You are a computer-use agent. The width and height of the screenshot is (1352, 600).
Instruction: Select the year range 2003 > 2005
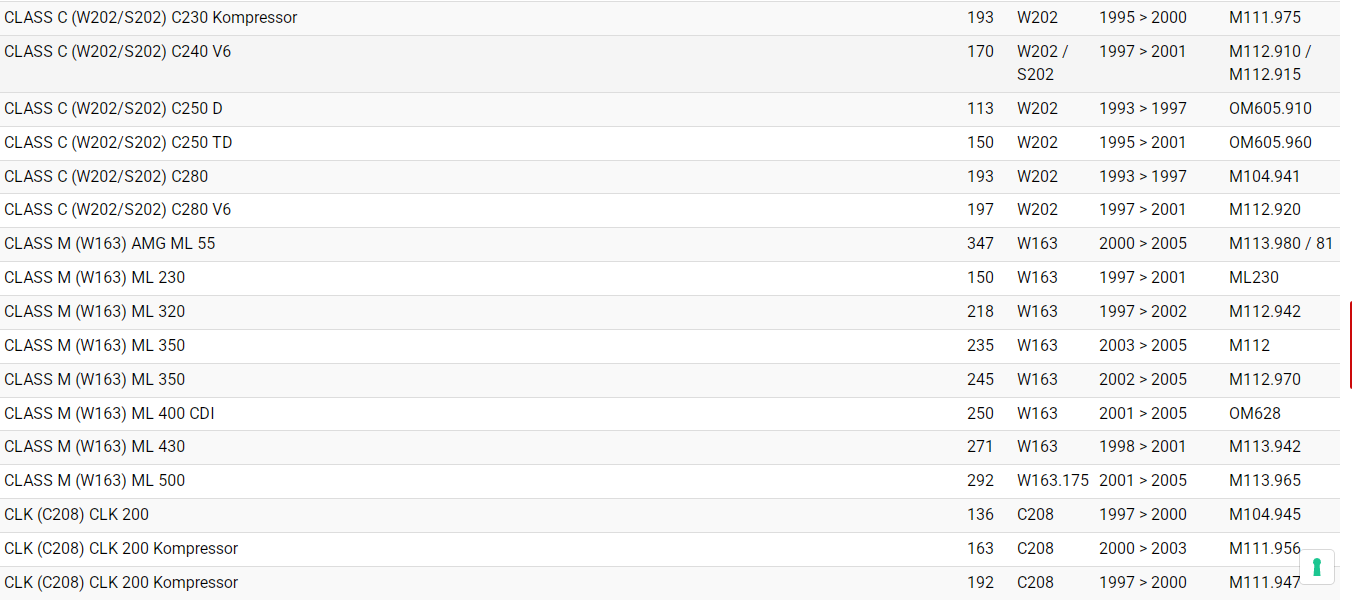(x=1142, y=345)
